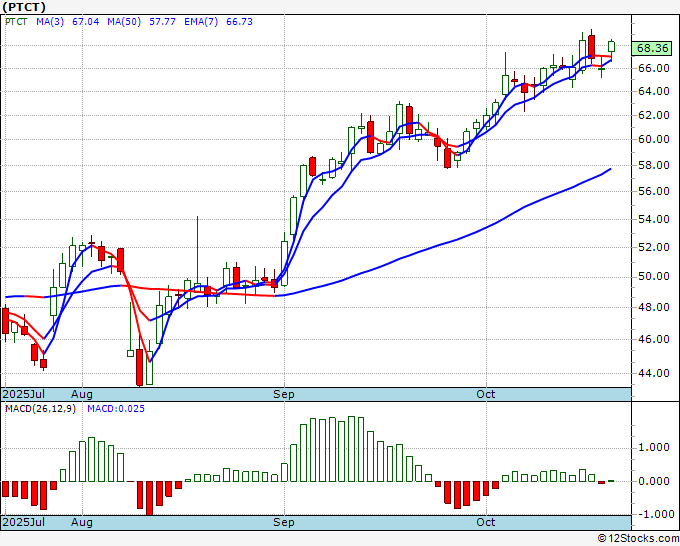Image resolution: width=680 pixels, height=546 pixels.
Task: Click the 50.00 price axis label
Action: click(x=654, y=277)
